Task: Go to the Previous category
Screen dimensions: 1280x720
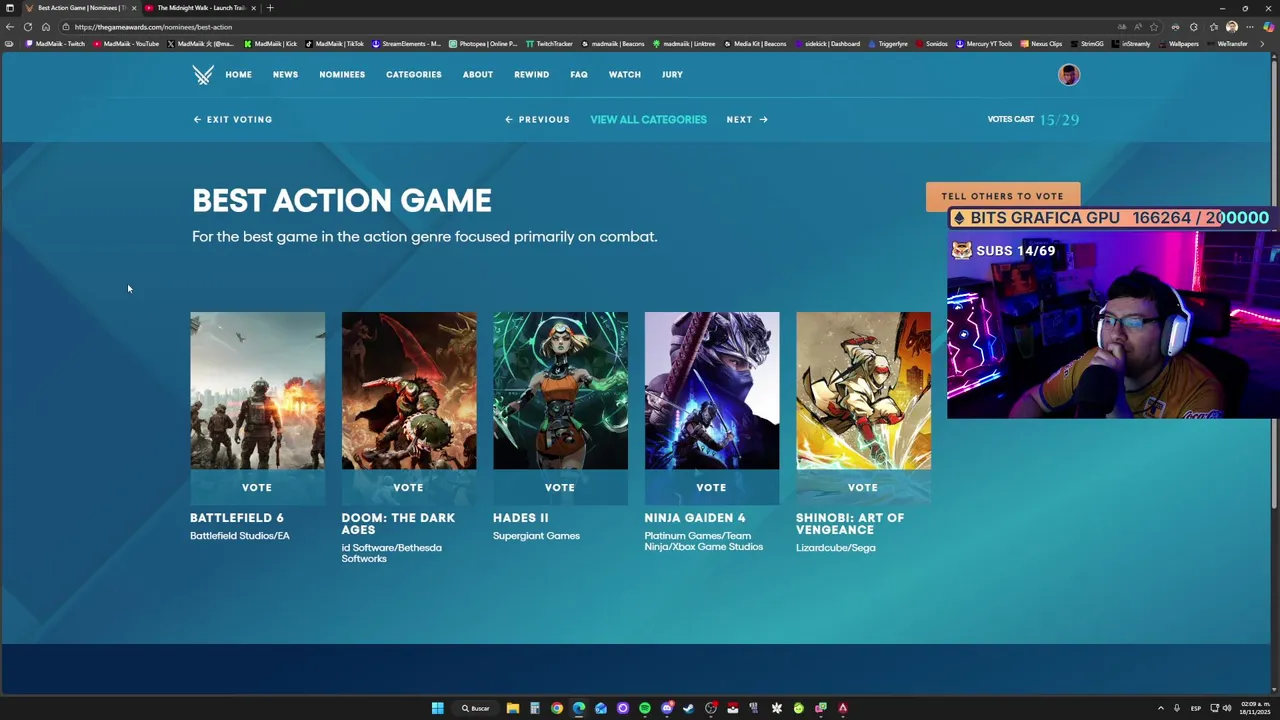Action: click(537, 119)
